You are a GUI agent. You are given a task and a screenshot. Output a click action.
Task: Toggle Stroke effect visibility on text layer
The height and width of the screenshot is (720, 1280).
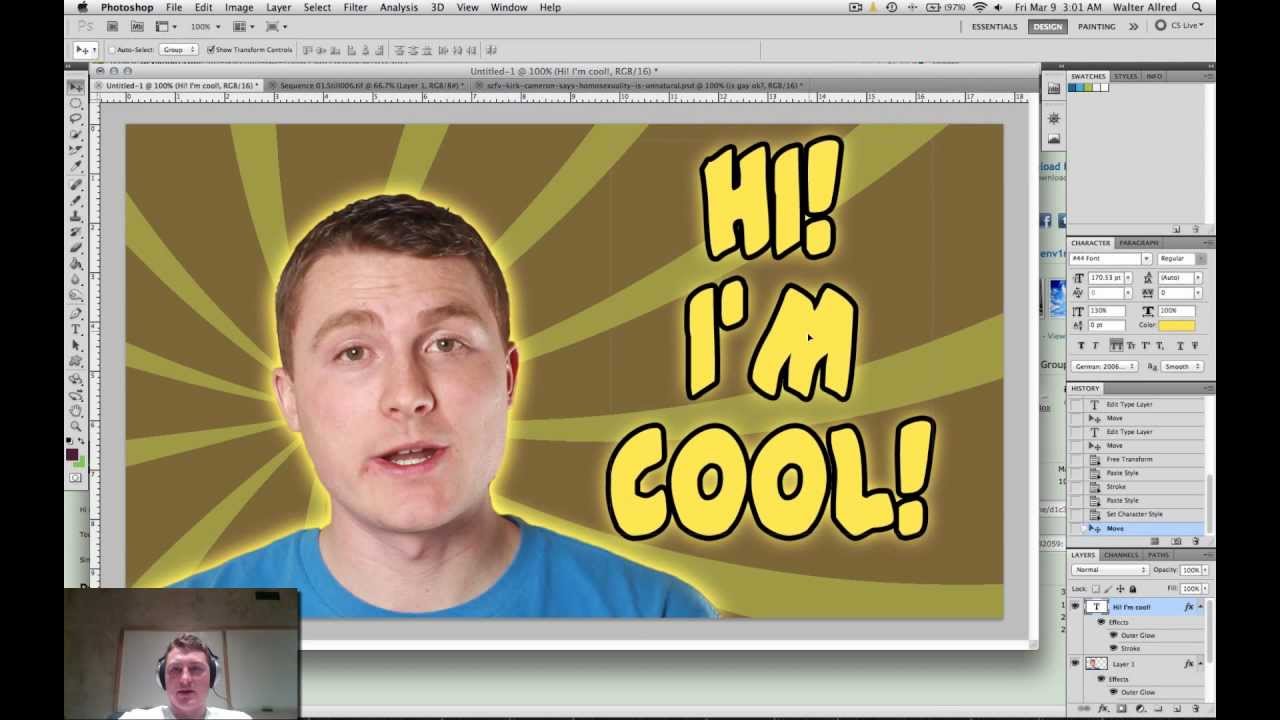click(x=1114, y=648)
